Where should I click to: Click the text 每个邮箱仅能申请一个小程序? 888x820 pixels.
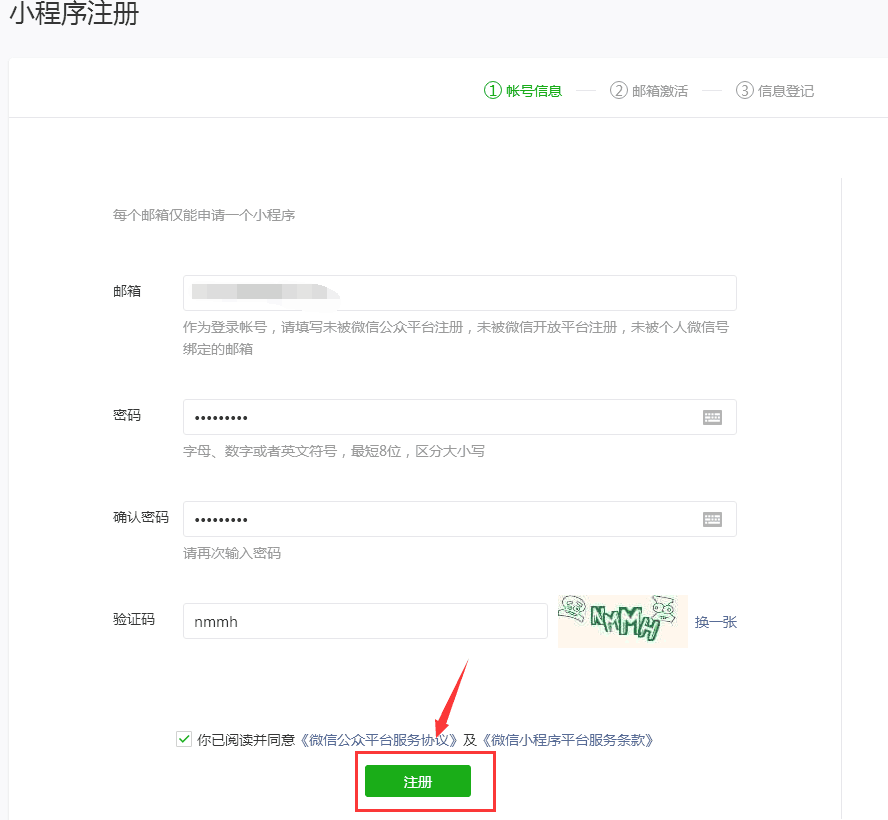[204, 215]
